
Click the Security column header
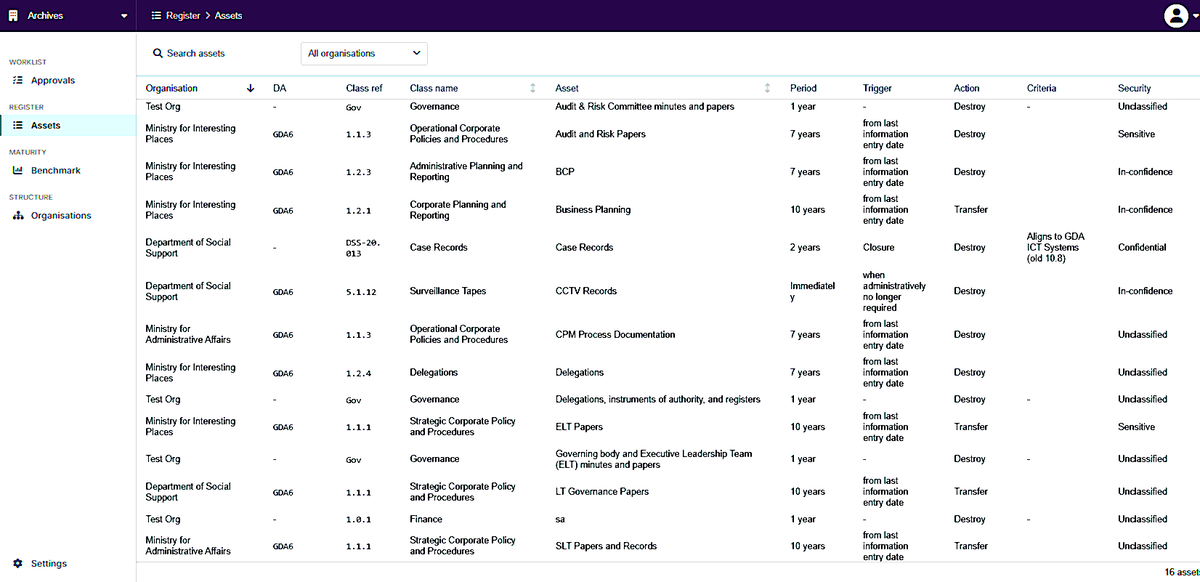[1134, 88]
